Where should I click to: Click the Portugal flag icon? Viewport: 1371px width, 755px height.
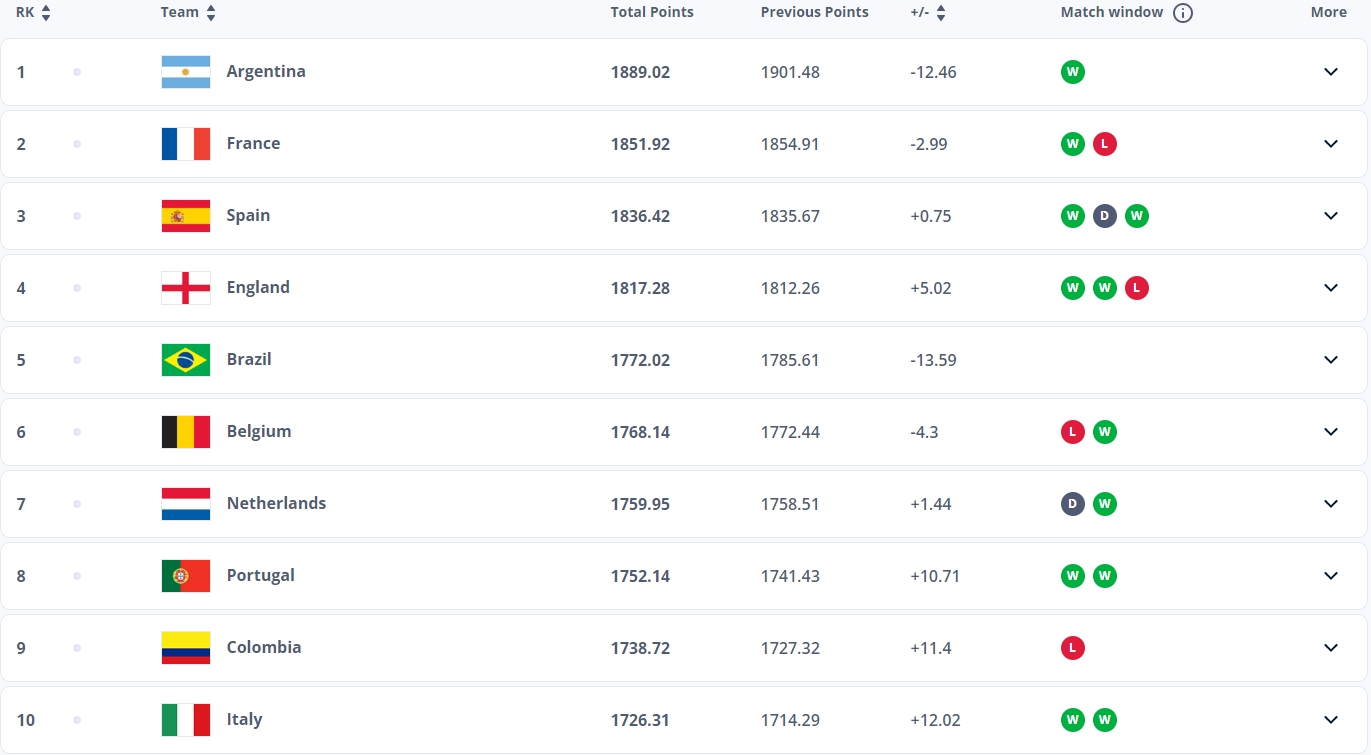pyautogui.click(x=186, y=576)
